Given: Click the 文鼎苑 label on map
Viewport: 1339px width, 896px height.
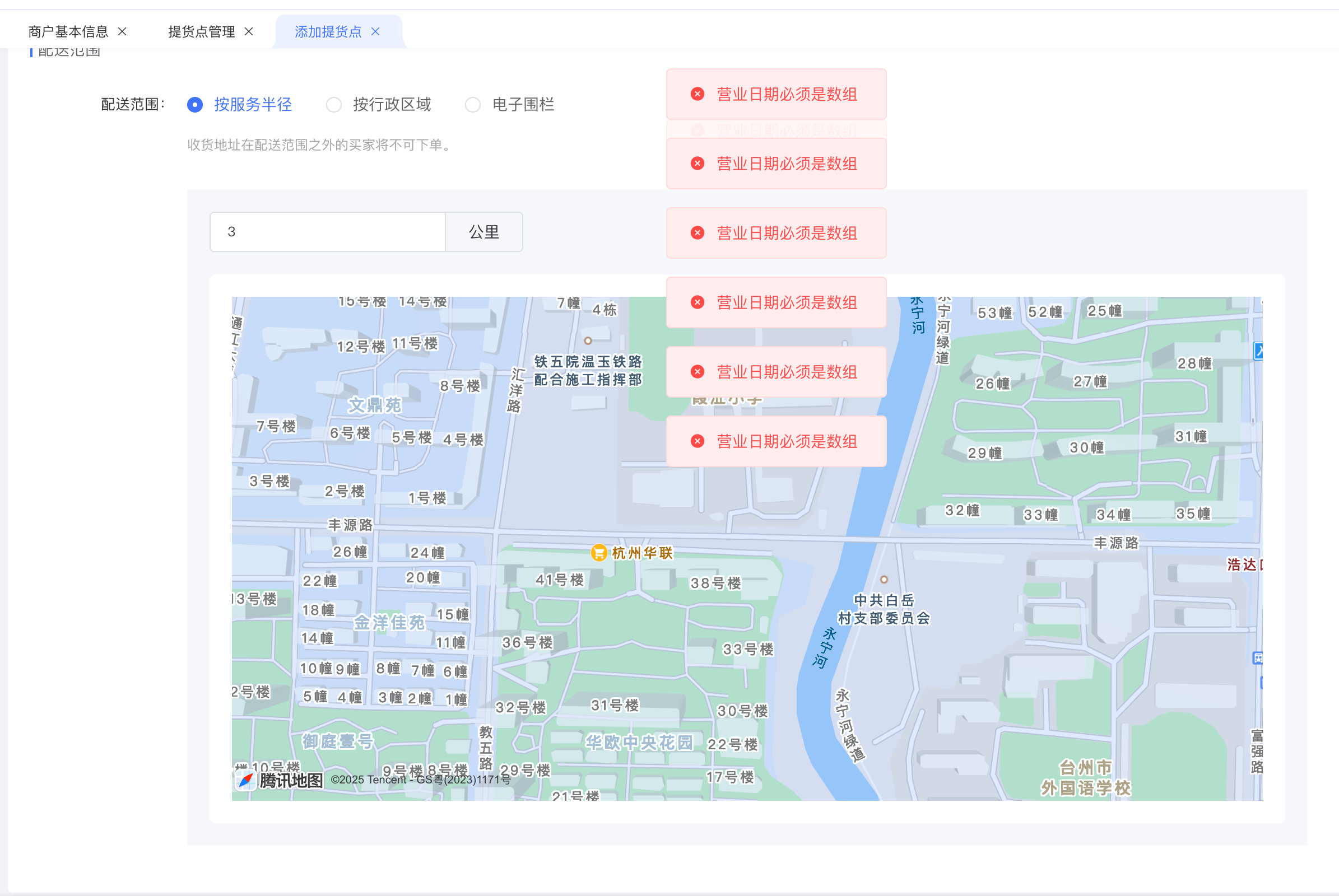Looking at the screenshot, I should pyautogui.click(x=375, y=405).
